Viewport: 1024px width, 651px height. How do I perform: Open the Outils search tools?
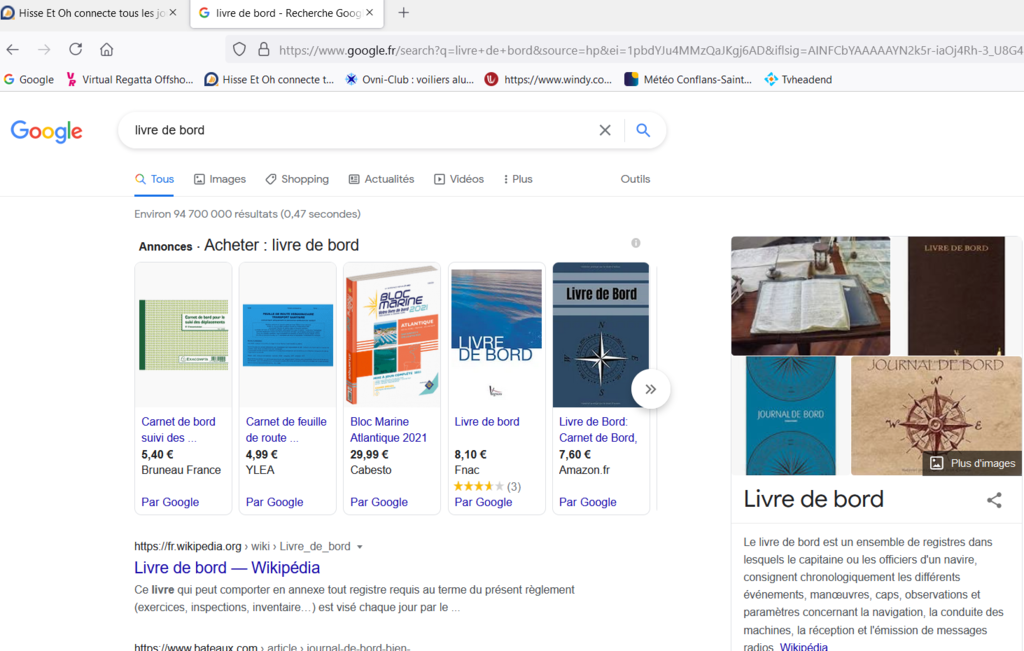coord(635,179)
